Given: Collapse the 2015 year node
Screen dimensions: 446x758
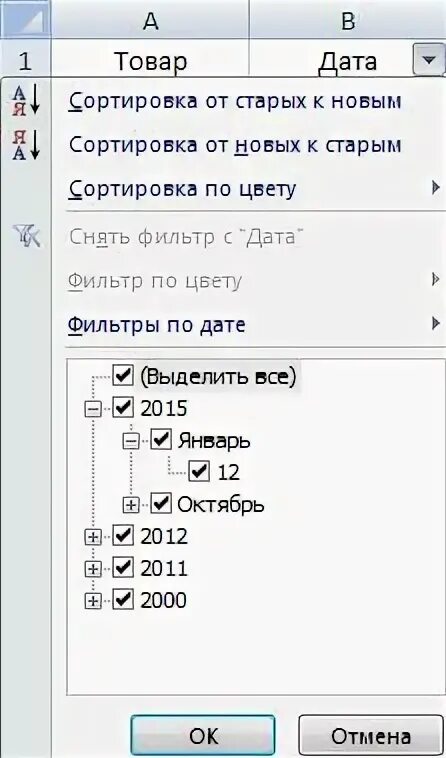Looking at the screenshot, I should pyautogui.click(x=92, y=409).
